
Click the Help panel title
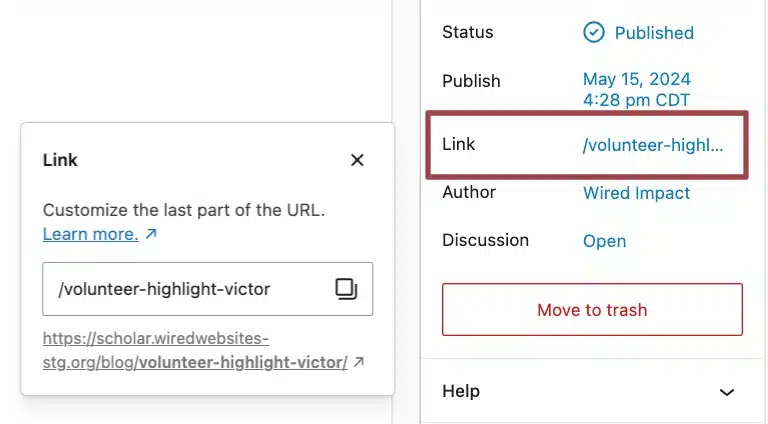461,391
